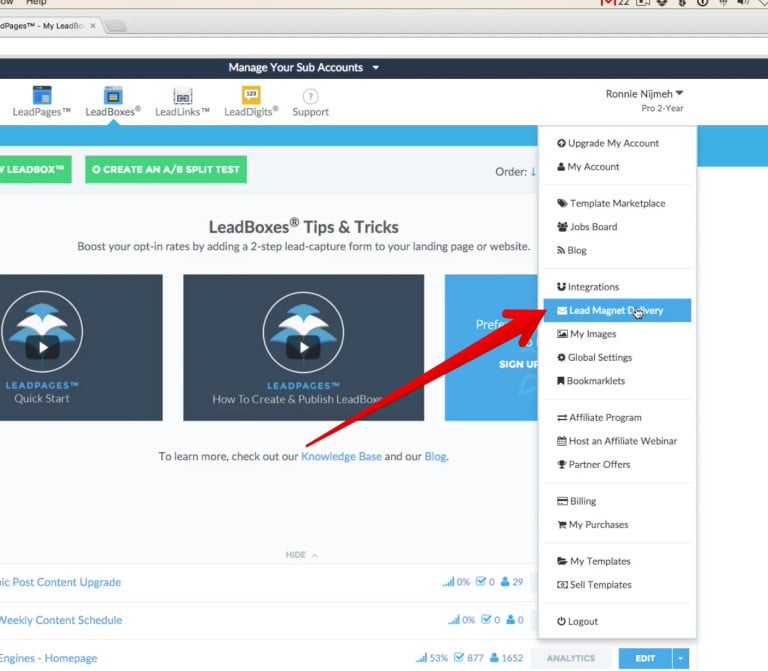Hide the Tips & Tricks section
The image size is (768, 671).
[301, 554]
